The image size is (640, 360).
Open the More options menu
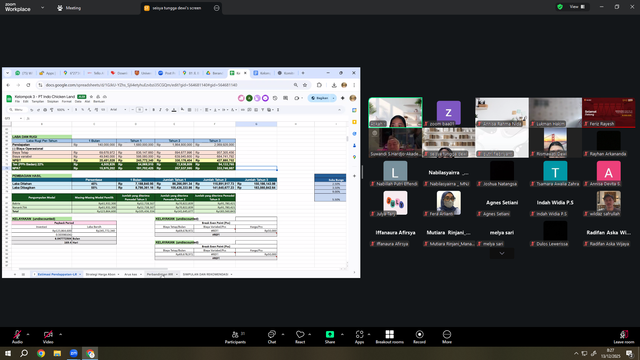pos(447,337)
